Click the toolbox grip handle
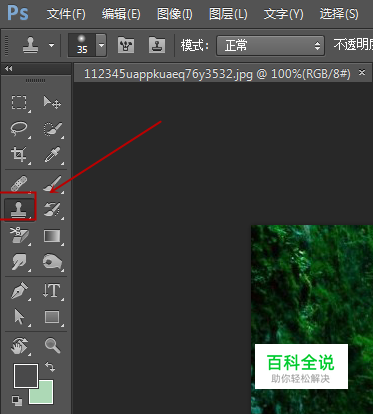This screenshot has height=414, width=373. pos(35,80)
